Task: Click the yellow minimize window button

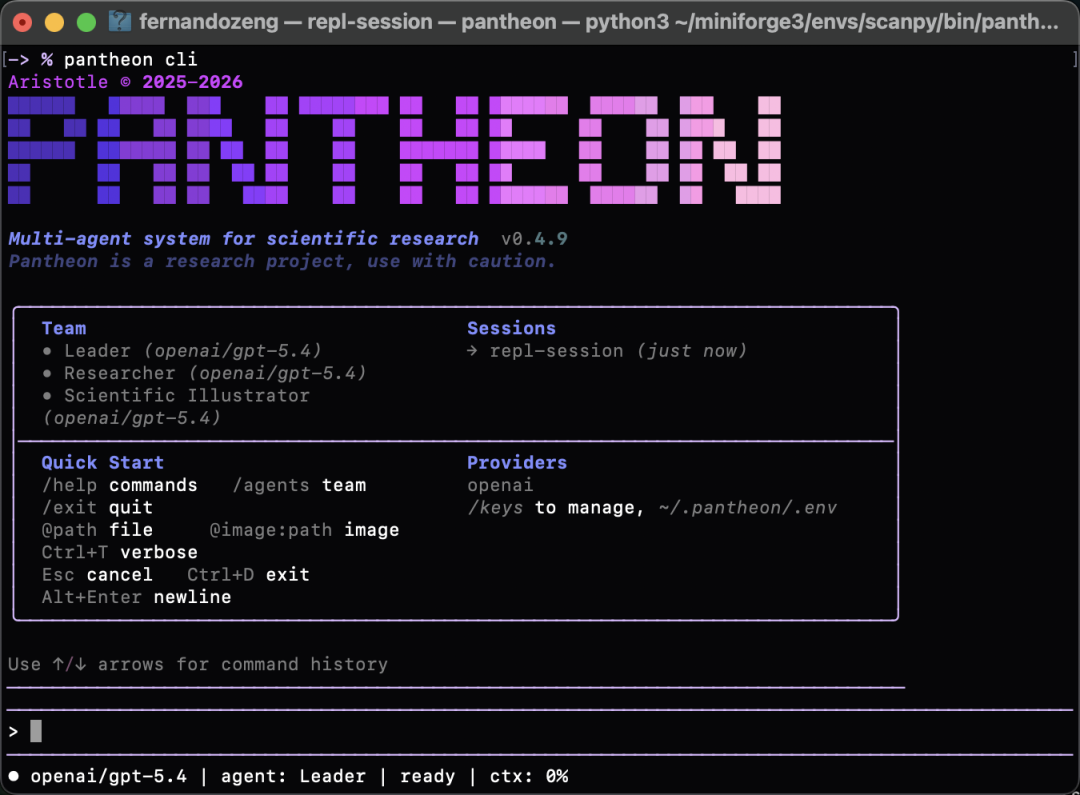Action: 54,21
